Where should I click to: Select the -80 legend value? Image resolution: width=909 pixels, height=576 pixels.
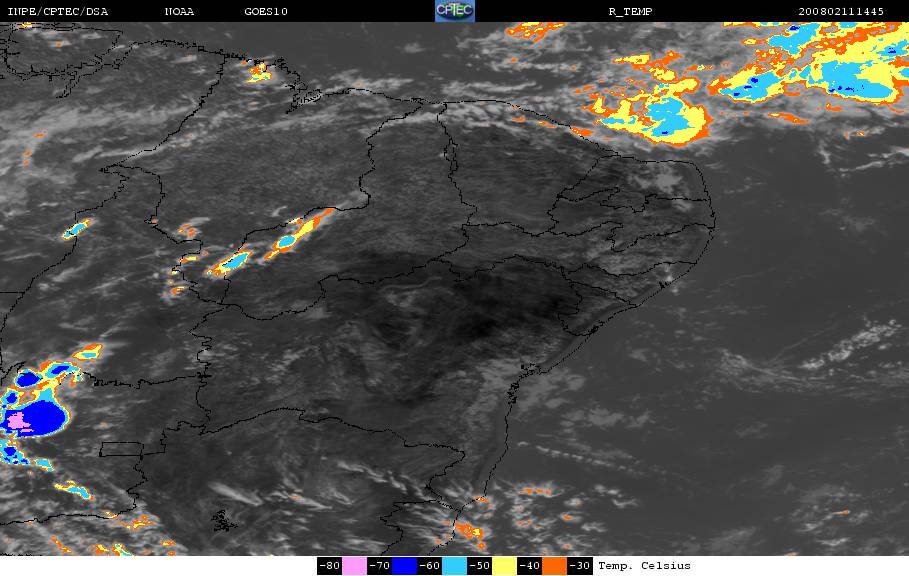(x=330, y=566)
